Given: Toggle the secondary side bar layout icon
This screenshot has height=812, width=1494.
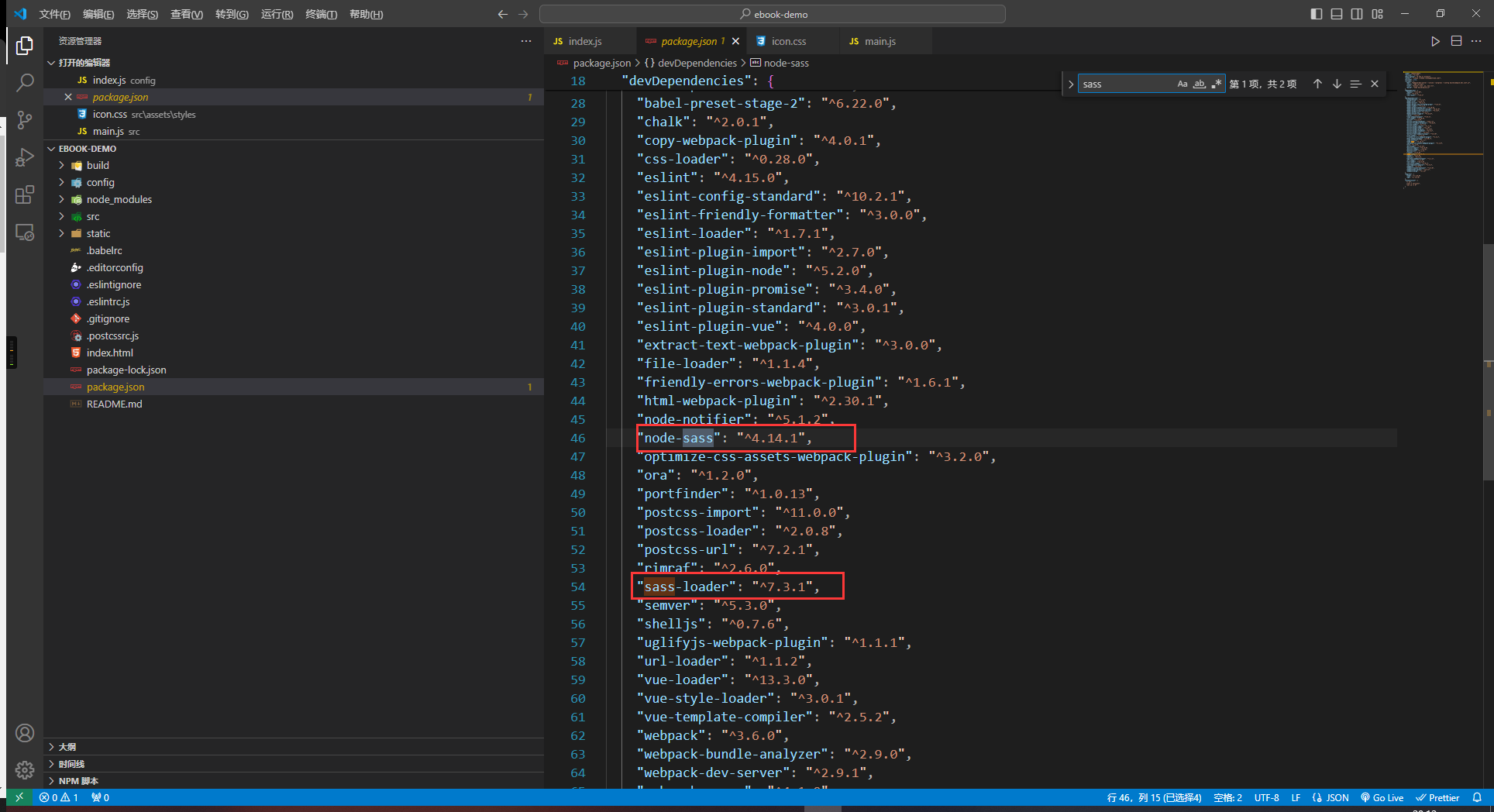Looking at the screenshot, I should pyautogui.click(x=1357, y=14).
